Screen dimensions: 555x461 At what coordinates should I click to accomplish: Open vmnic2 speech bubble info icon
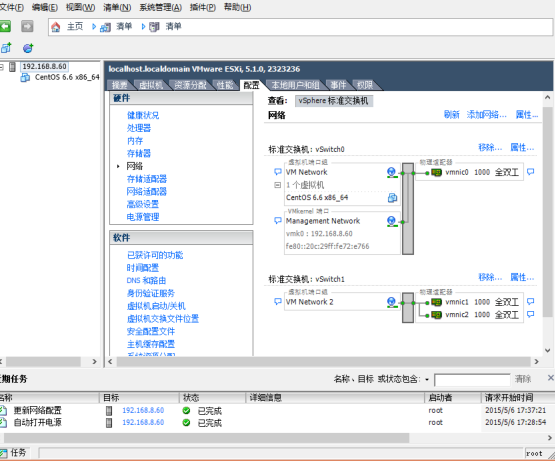(530, 314)
